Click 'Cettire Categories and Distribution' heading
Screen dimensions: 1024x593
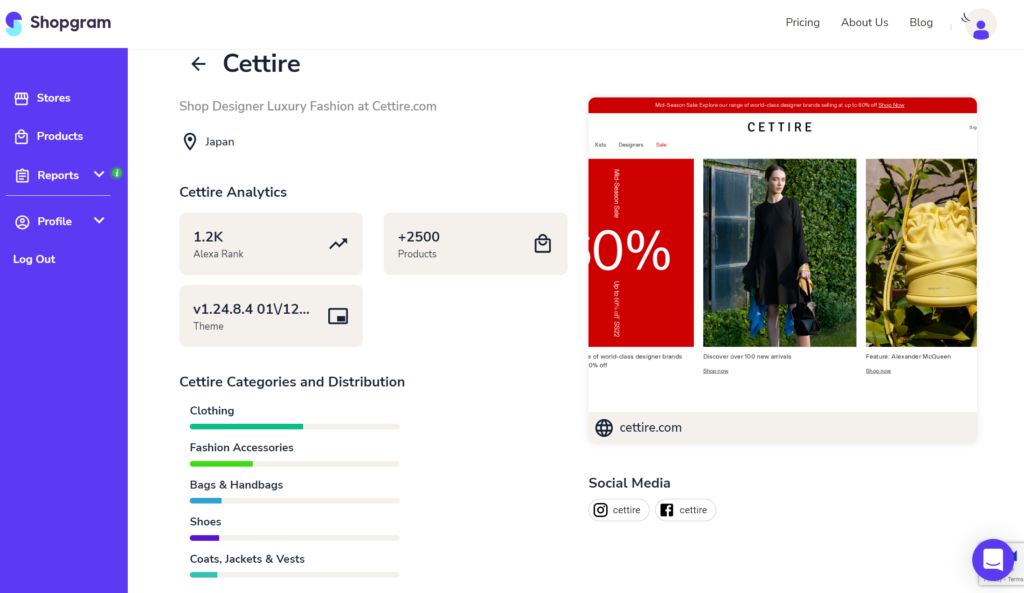(x=292, y=382)
